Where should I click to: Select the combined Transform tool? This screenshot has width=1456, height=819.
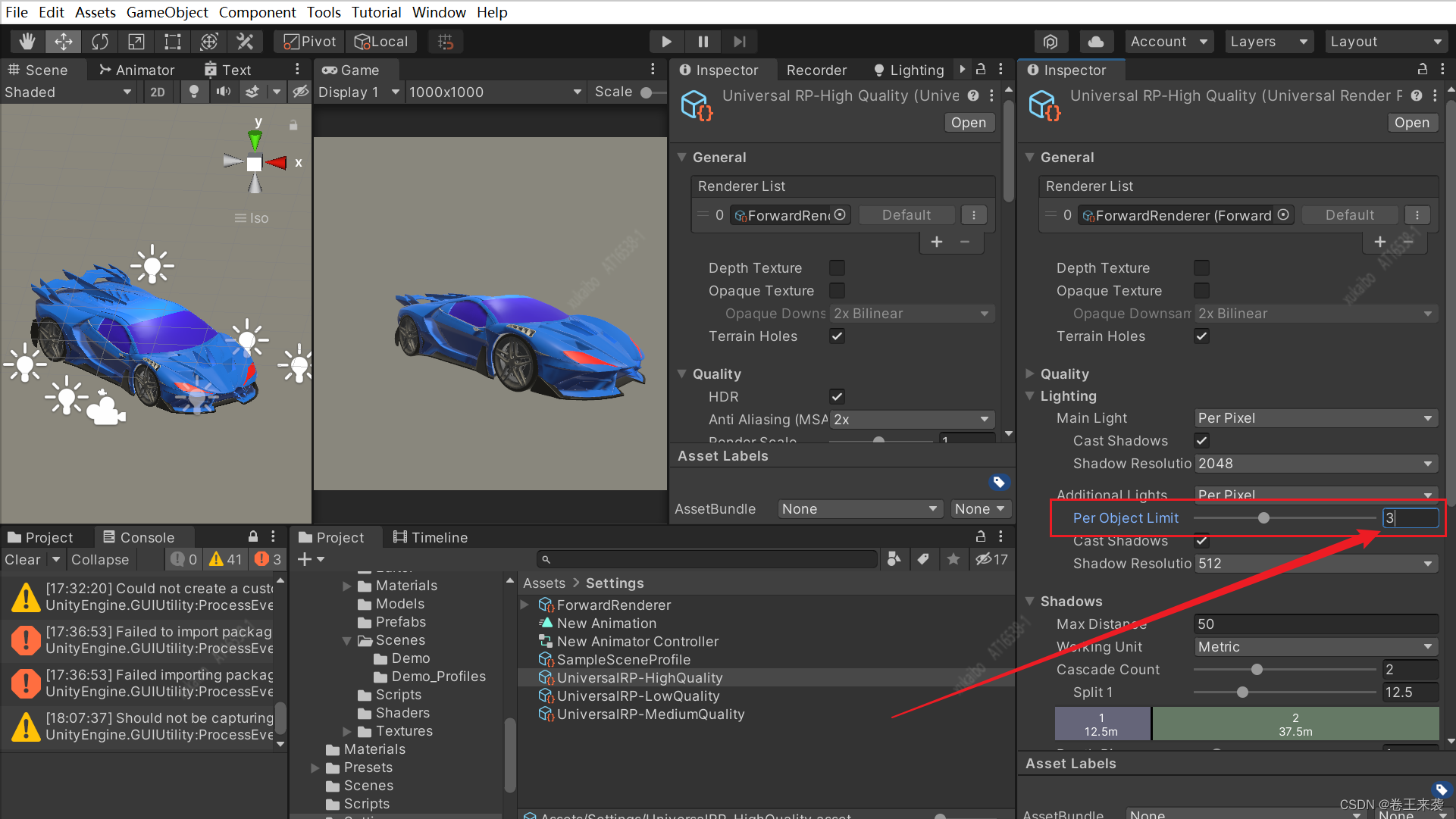pos(209,42)
